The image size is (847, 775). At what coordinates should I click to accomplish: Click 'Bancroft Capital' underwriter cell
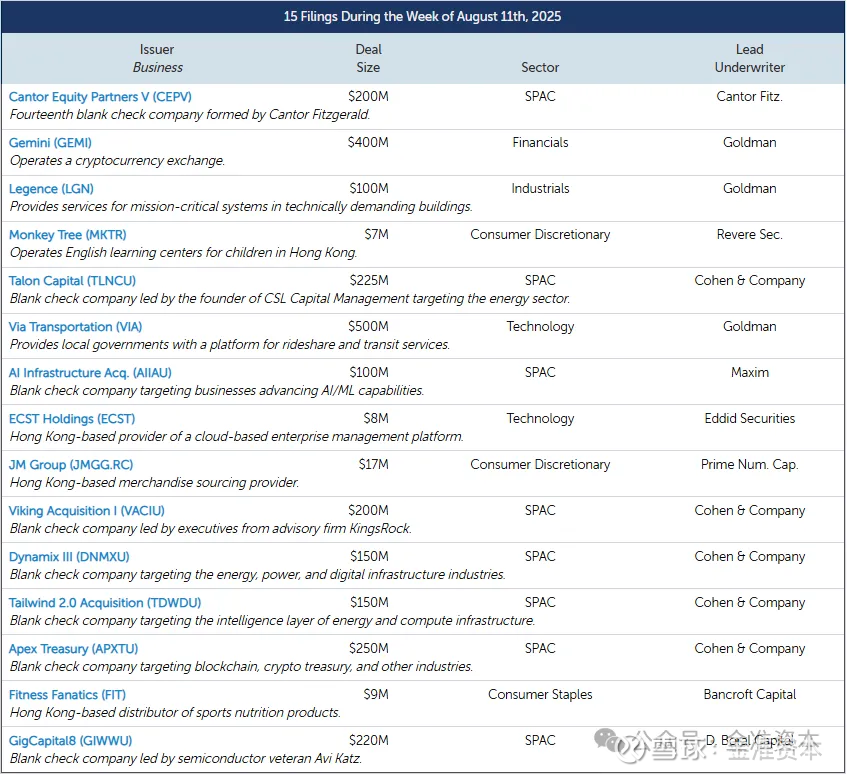[750, 694]
